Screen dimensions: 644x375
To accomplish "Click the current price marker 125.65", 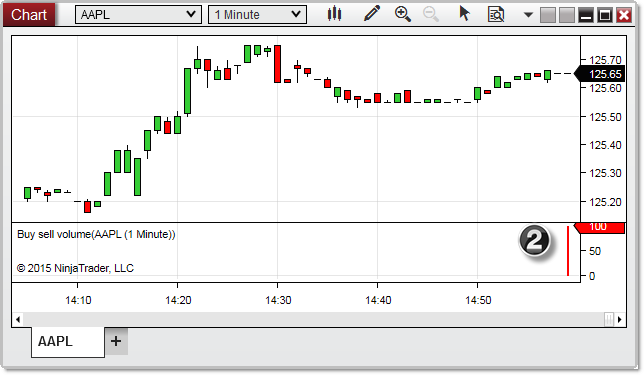I will 600,74.
